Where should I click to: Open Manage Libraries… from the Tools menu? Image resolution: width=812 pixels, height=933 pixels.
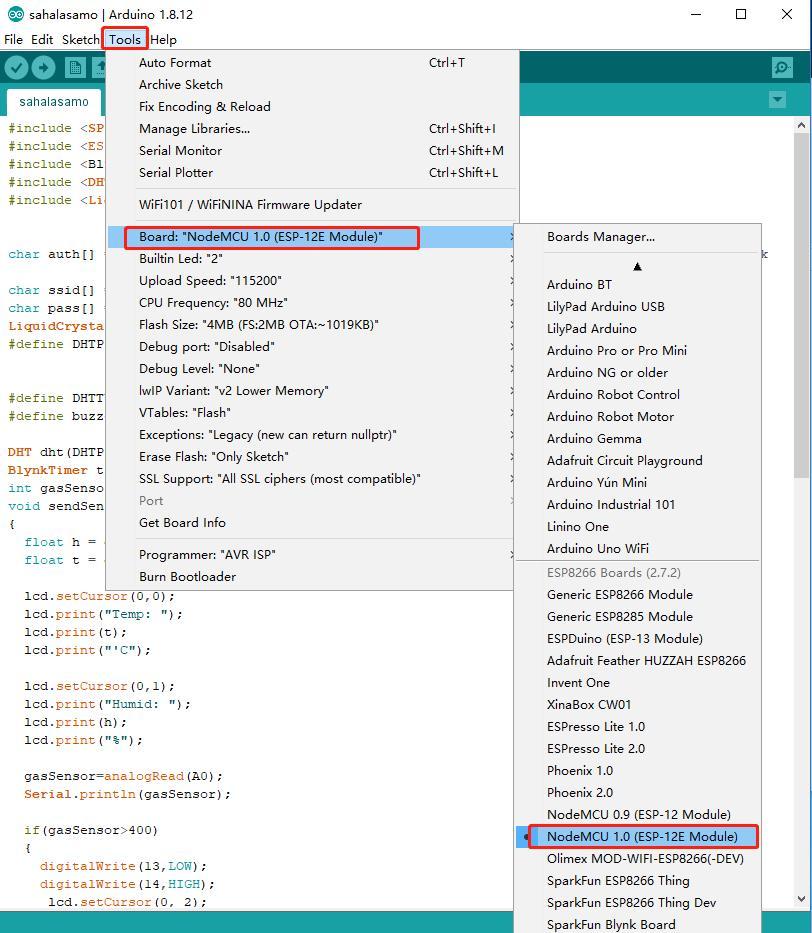pos(312,129)
